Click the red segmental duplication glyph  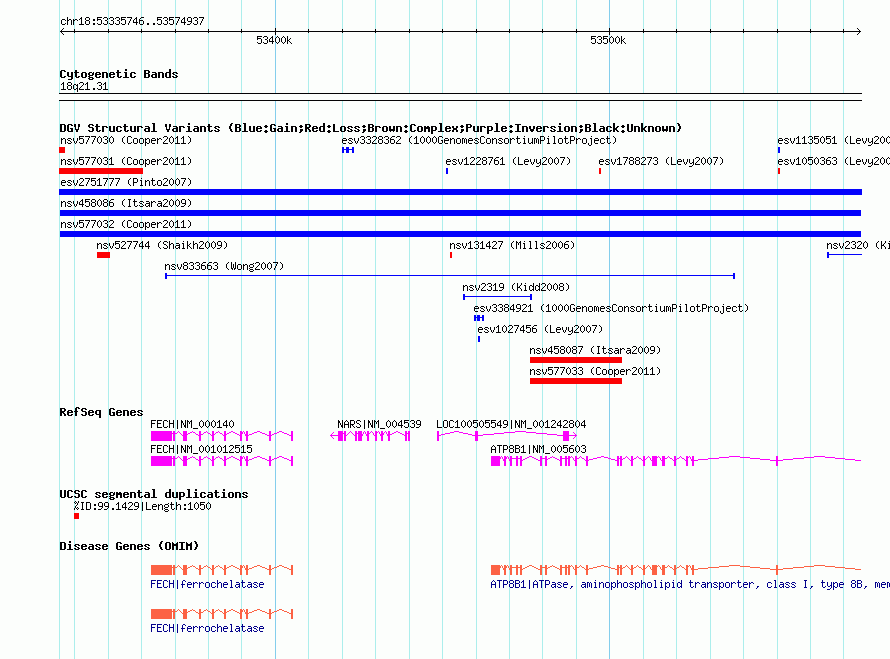[x=76, y=516]
